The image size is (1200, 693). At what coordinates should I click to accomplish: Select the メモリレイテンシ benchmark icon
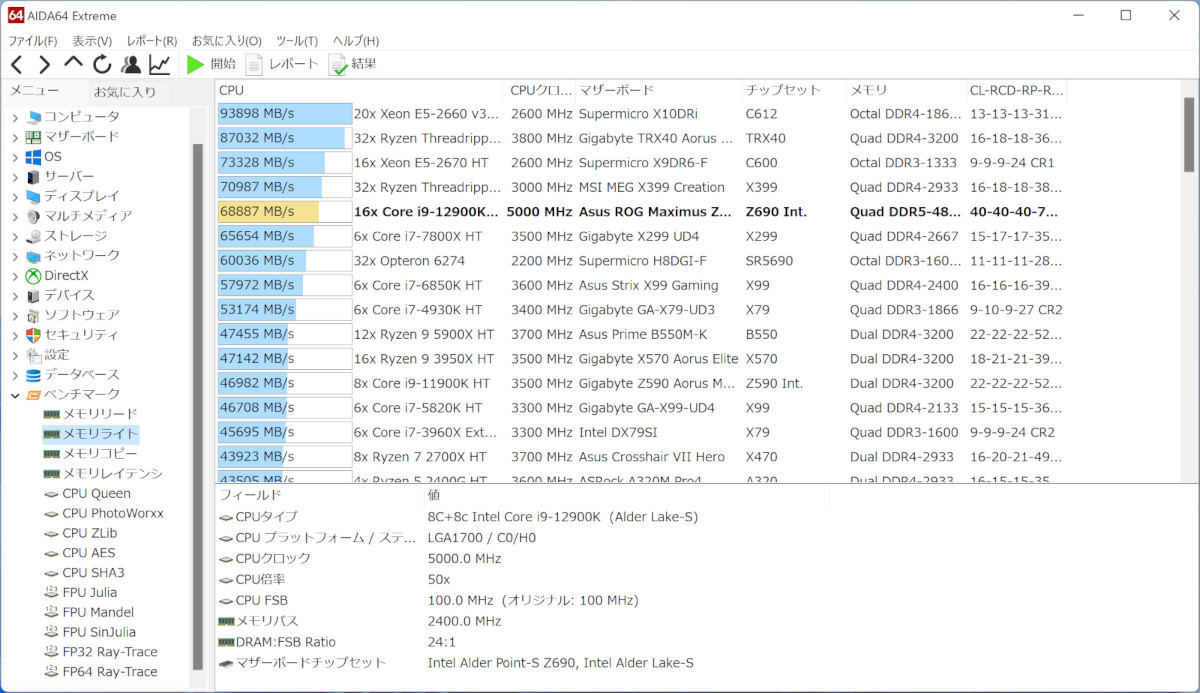(x=51, y=474)
